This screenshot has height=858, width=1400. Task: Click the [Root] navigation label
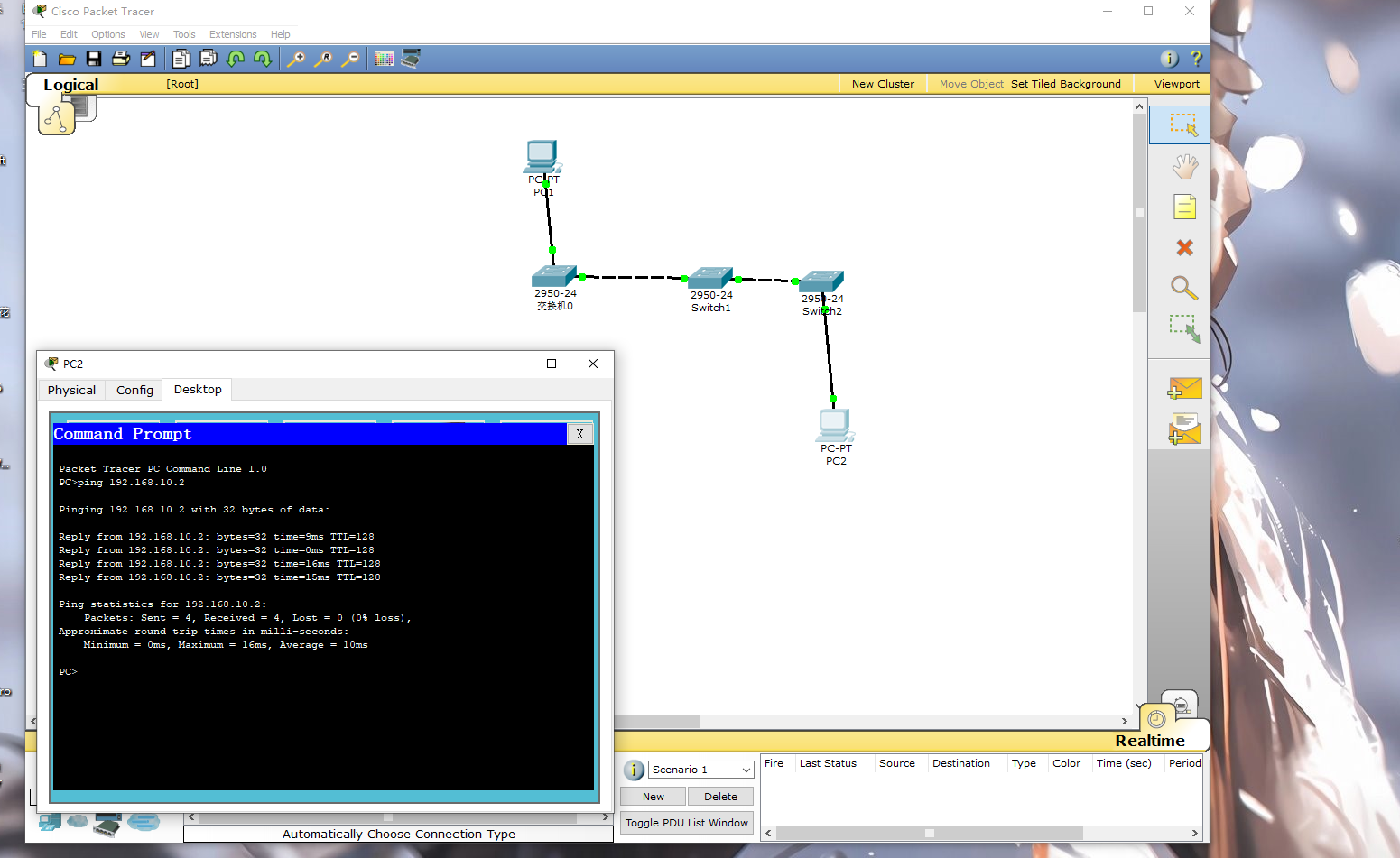point(182,84)
